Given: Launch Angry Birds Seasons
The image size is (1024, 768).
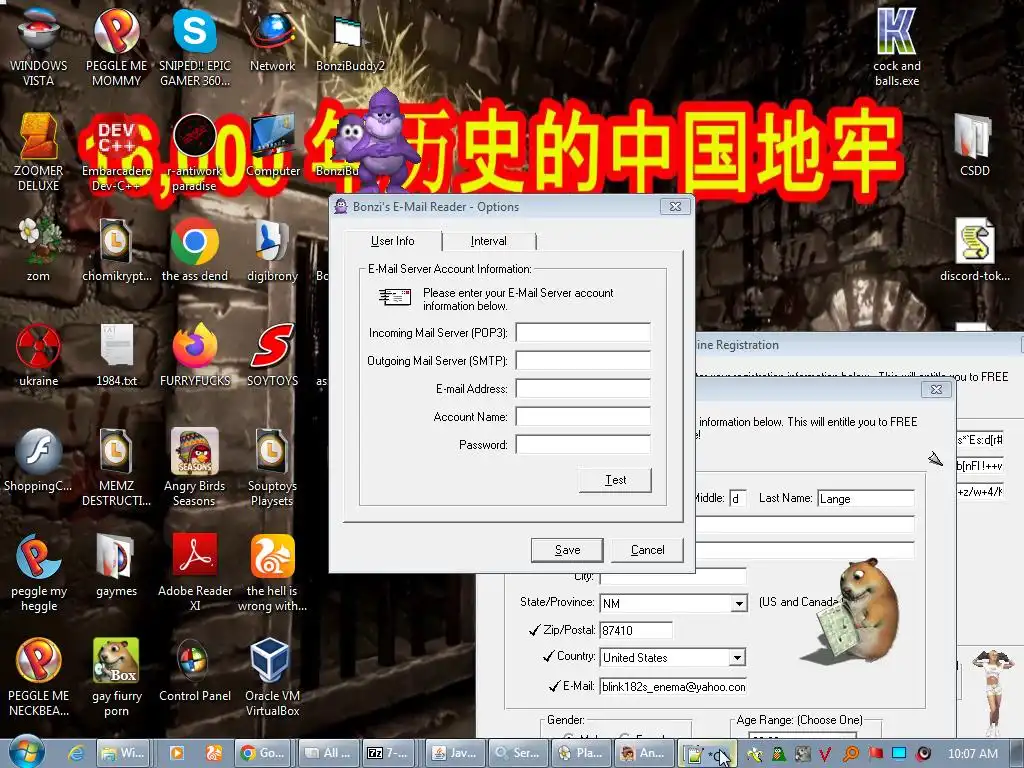Looking at the screenshot, I should (x=195, y=468).
